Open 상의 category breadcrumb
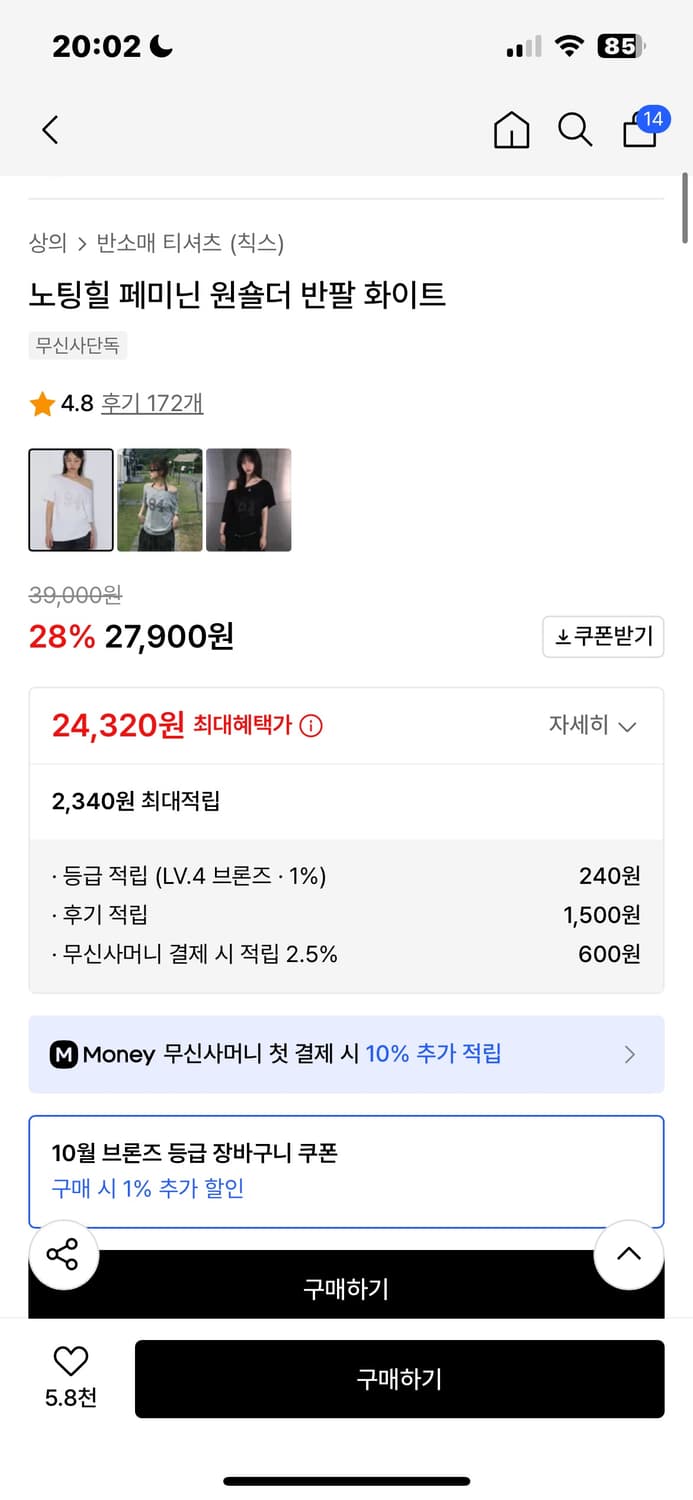Viewport: 693px width, 1500px height. click(48, 243)
